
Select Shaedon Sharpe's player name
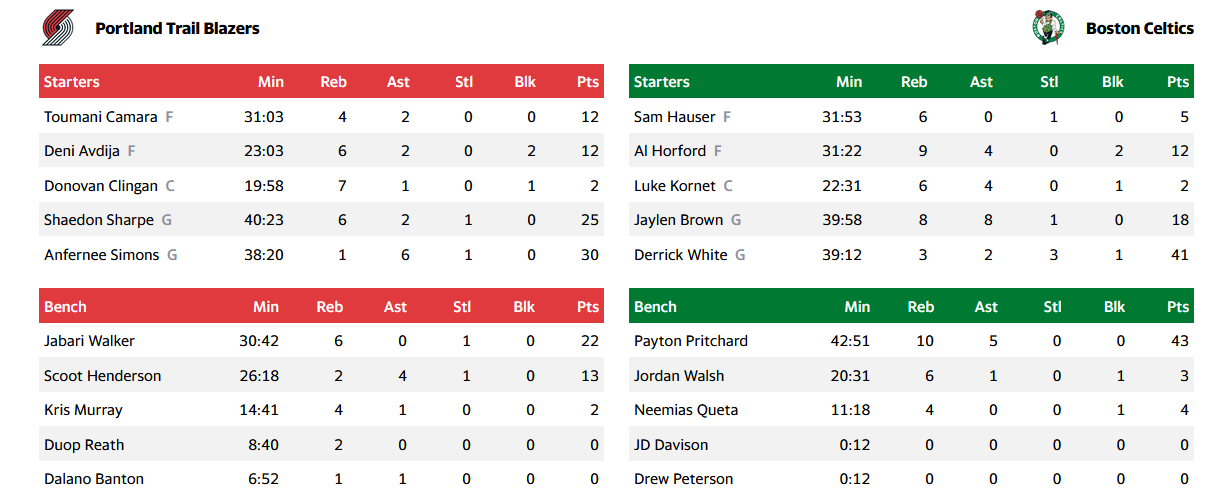pyautogui.click(x=99, y=220)
